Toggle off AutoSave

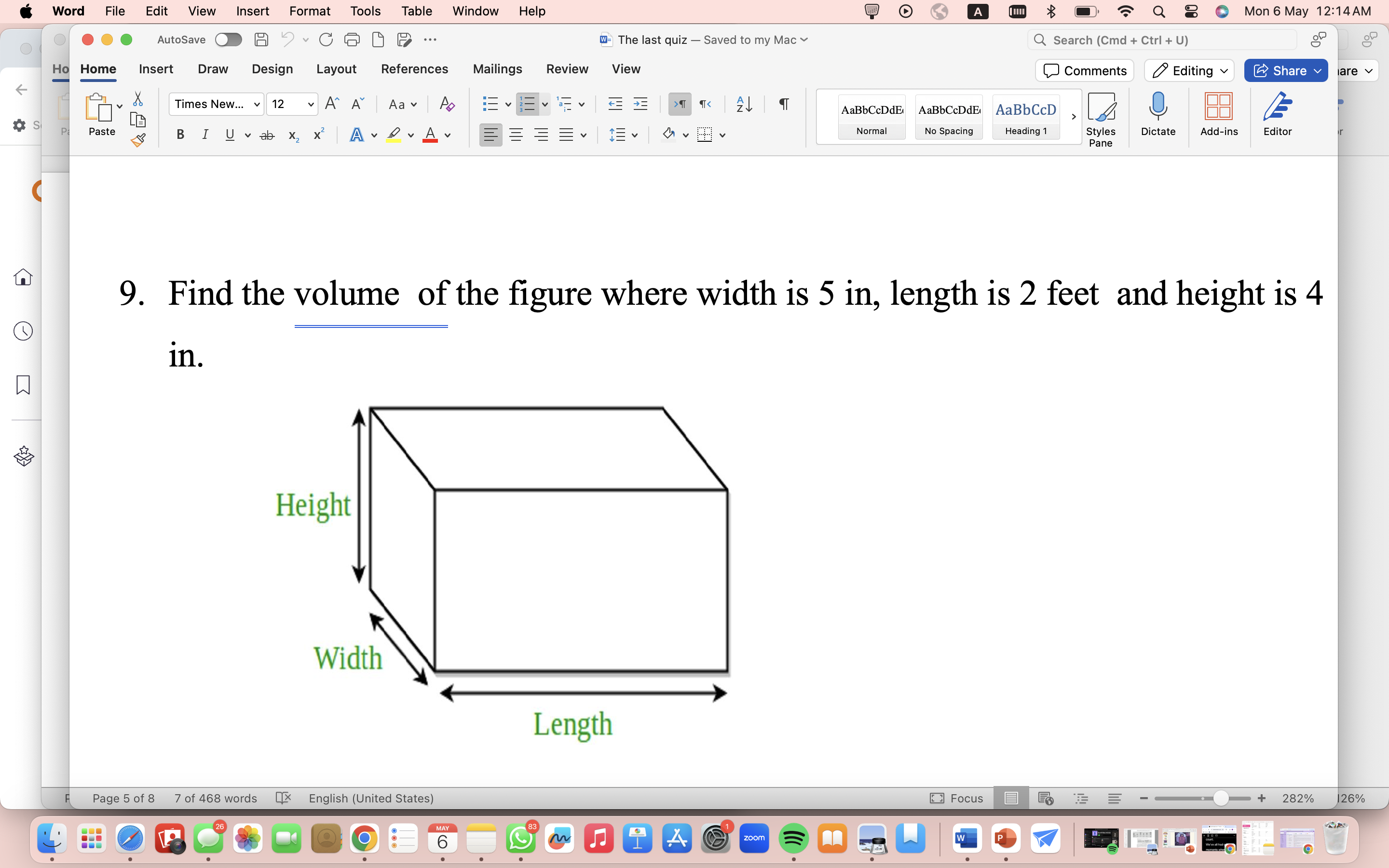coord(228,40)
